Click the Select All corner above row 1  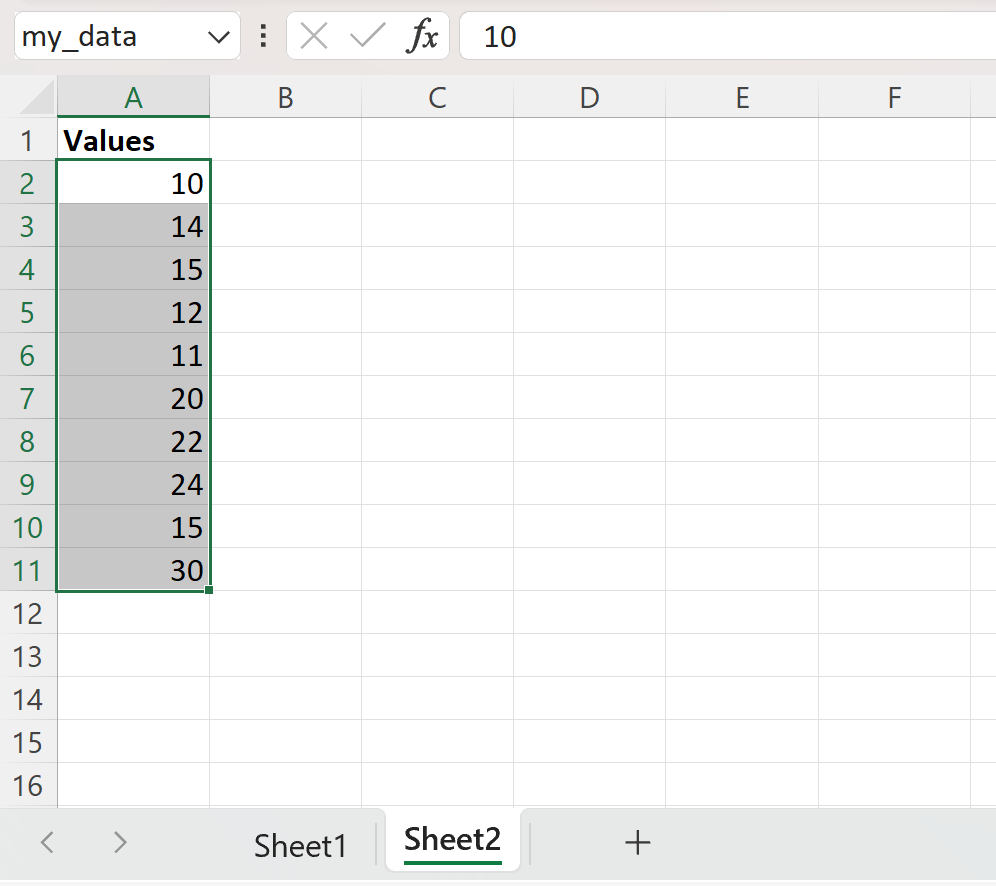pyautogui.click(x=29, y=97)
